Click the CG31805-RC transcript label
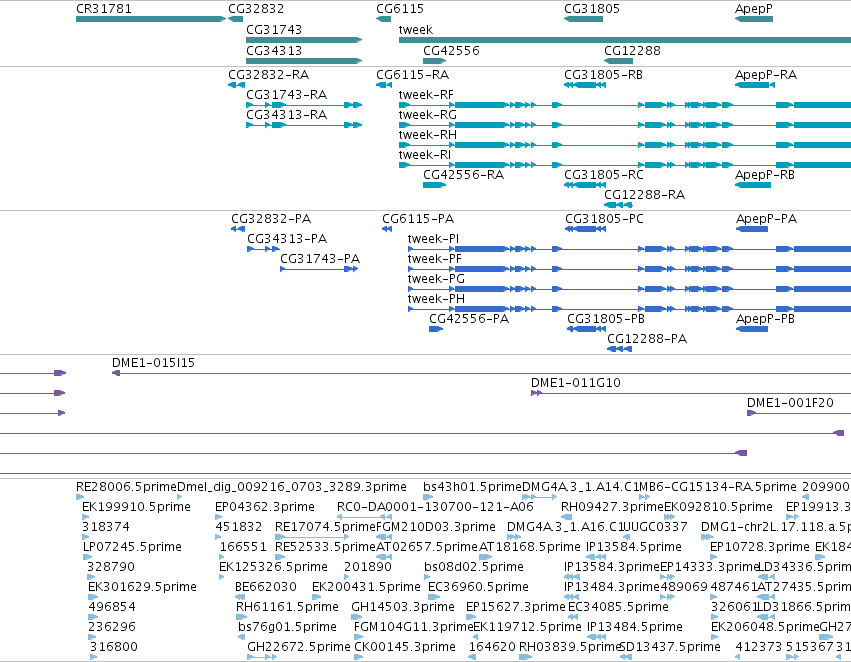The height and width of the screenshot is (662, 851). (604, 175)
